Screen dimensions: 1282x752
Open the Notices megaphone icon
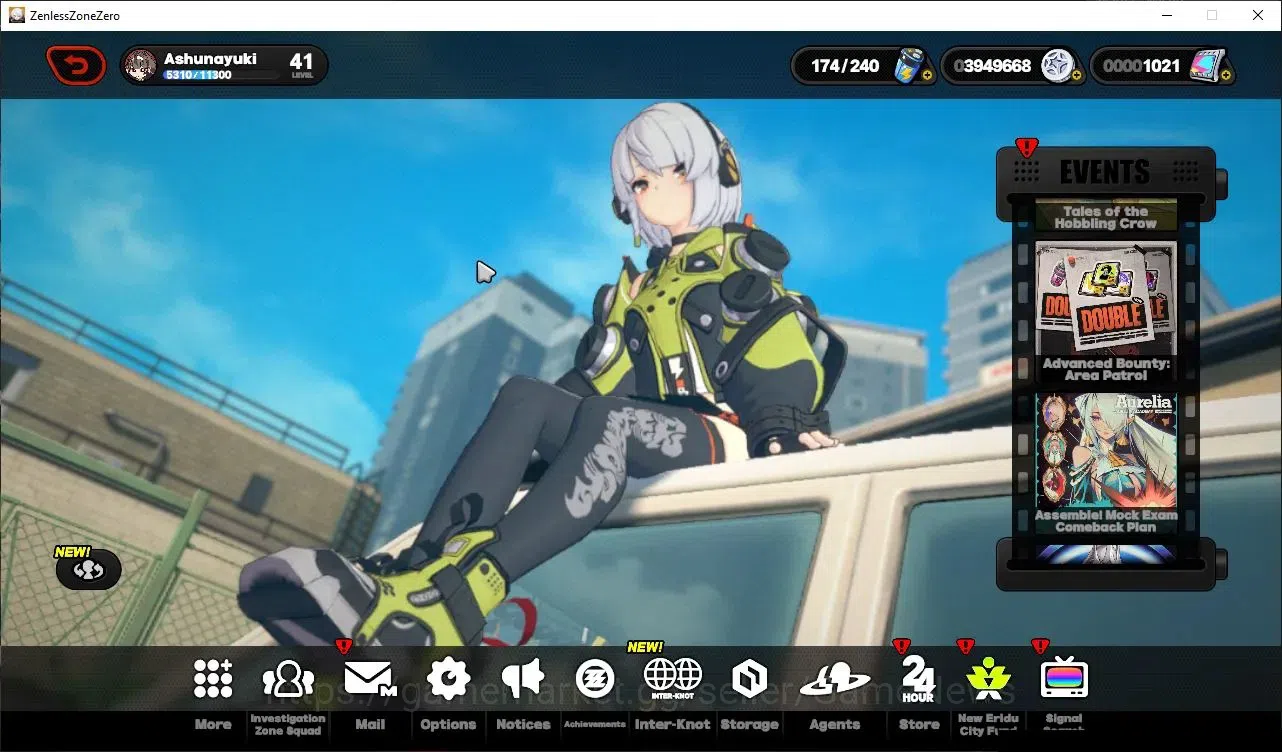tap(523, 679)
